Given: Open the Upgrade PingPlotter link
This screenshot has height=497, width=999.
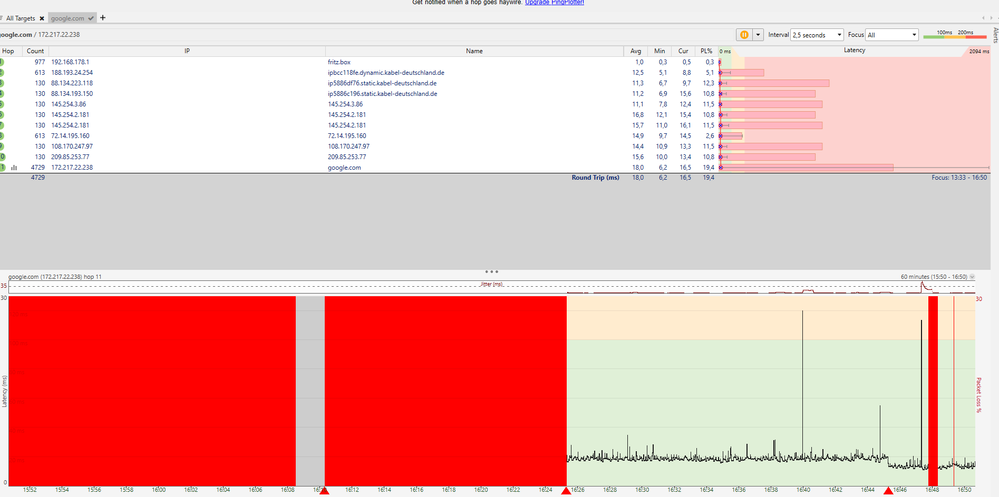Looking at the screenshot, I should click(x=554, y=3).
